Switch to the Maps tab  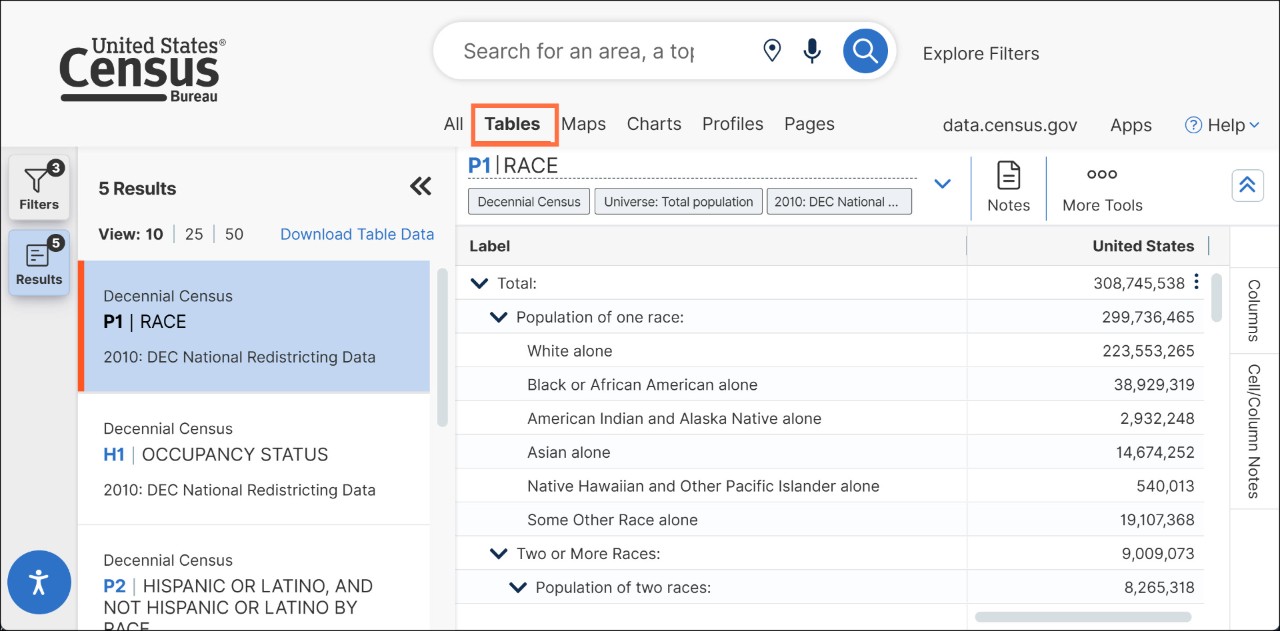583,124
